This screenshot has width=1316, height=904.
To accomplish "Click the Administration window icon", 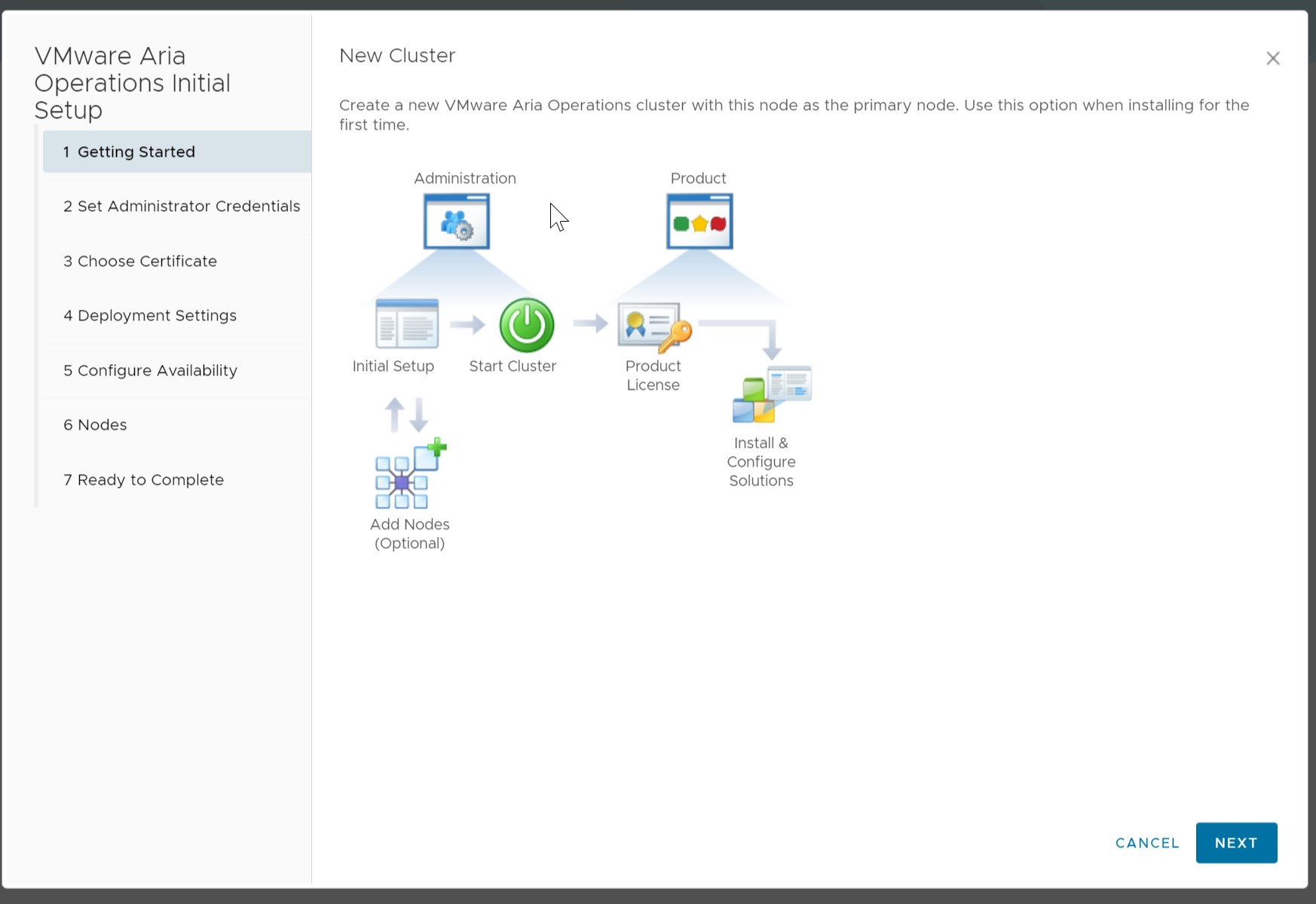I will point(457,221).
